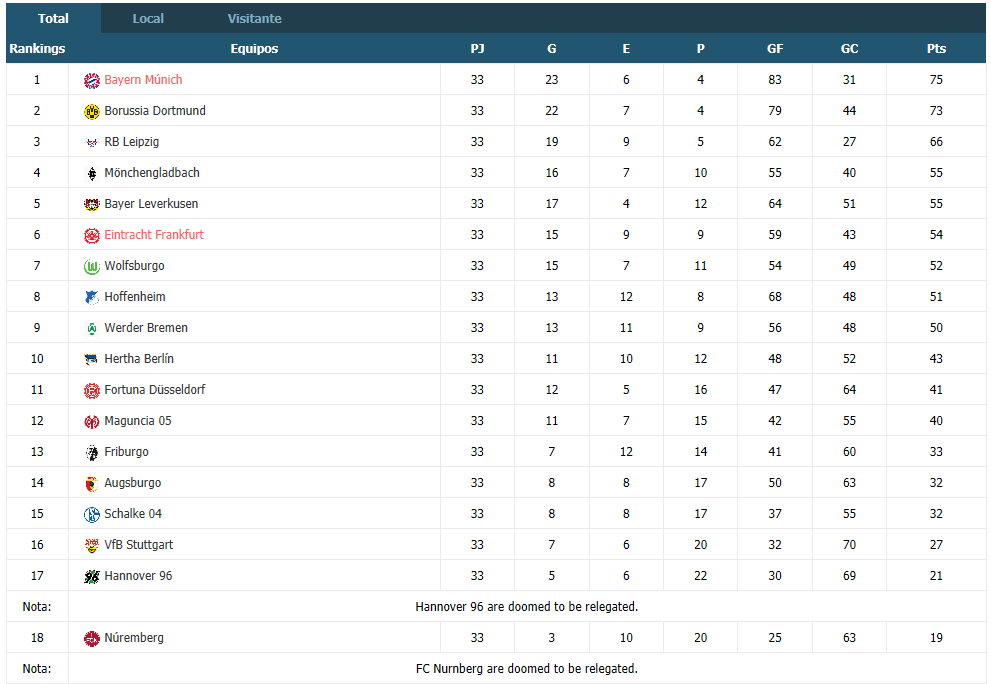
Task: Click the GF column header
Action: click(x=775, y=49)
